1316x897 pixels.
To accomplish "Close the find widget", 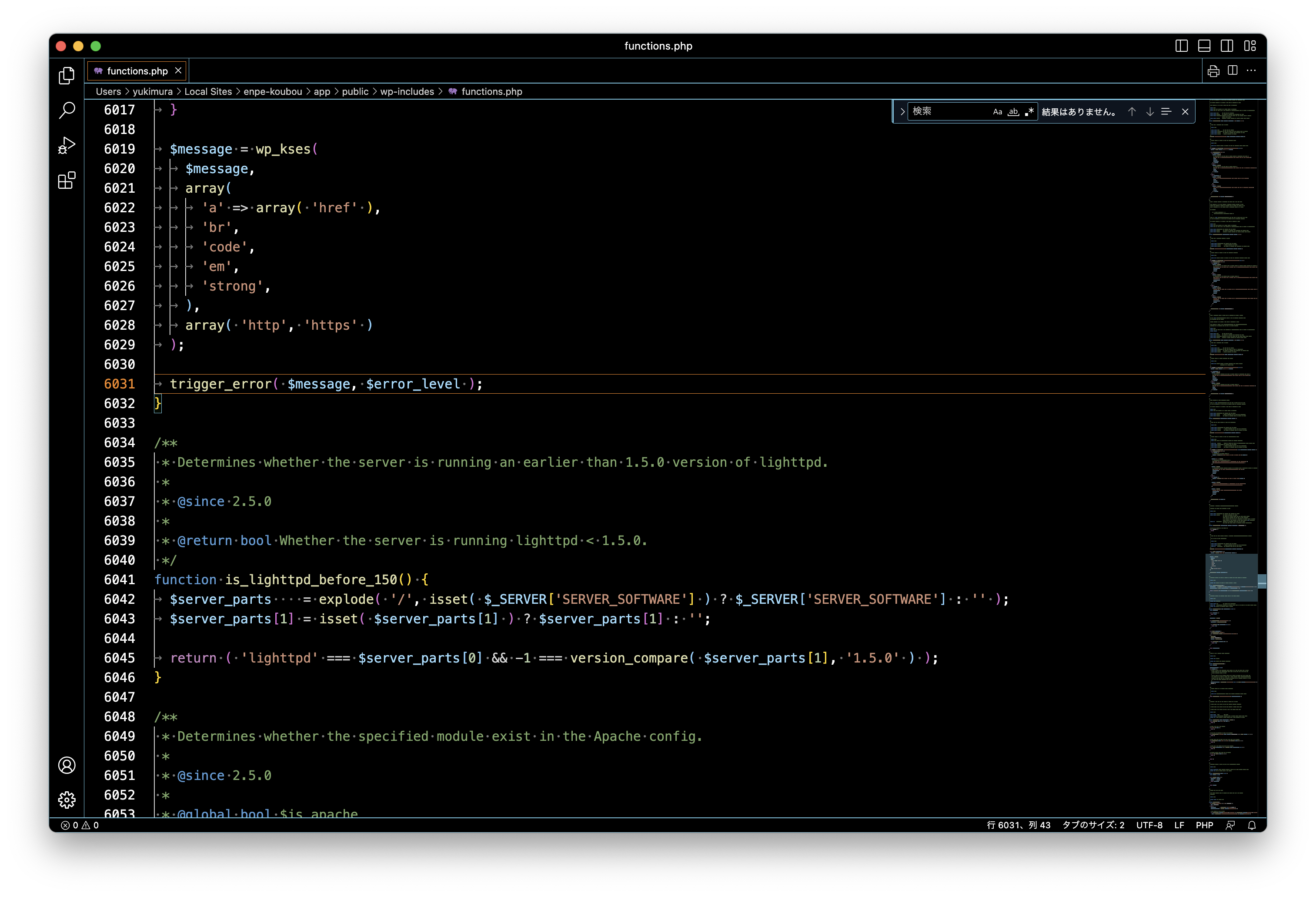I will [1185, 111].
